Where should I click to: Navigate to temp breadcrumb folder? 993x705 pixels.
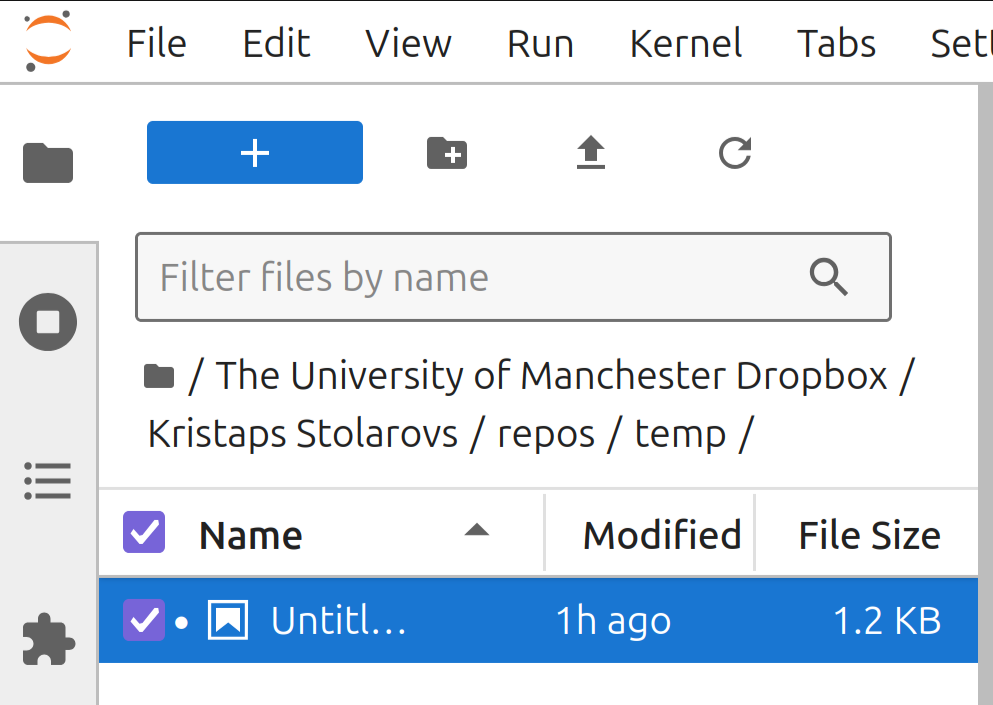pyautogui.click(x=680, y=436)
